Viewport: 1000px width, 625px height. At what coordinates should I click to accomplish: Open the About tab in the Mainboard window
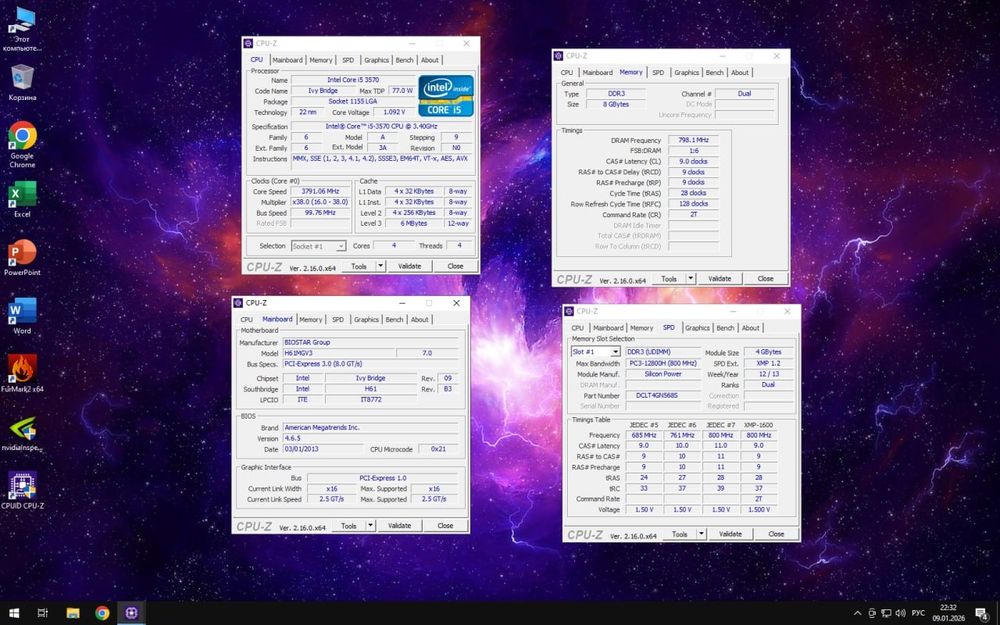coord(420,320)
